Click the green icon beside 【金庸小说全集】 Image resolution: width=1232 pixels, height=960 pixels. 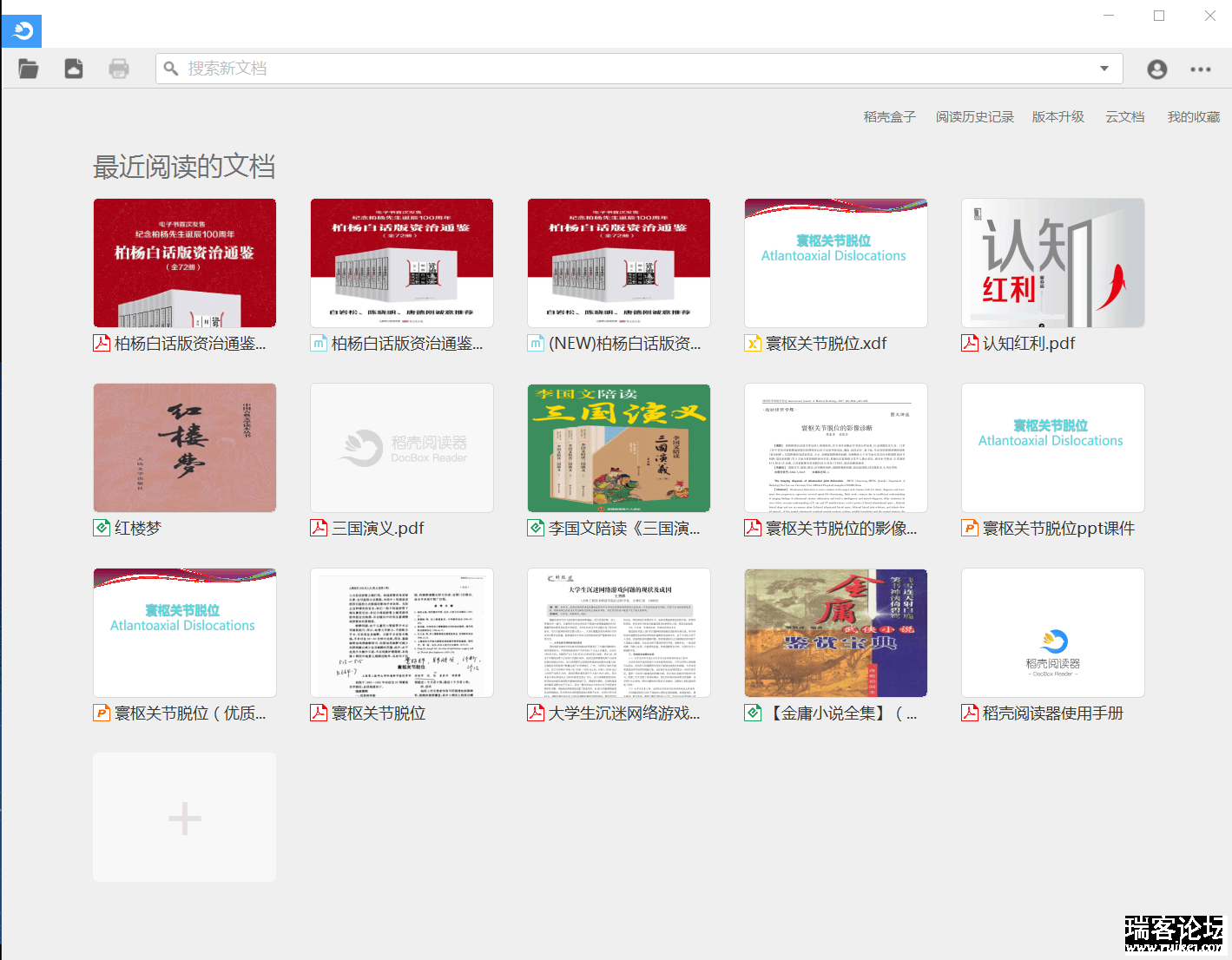point(753,713)
